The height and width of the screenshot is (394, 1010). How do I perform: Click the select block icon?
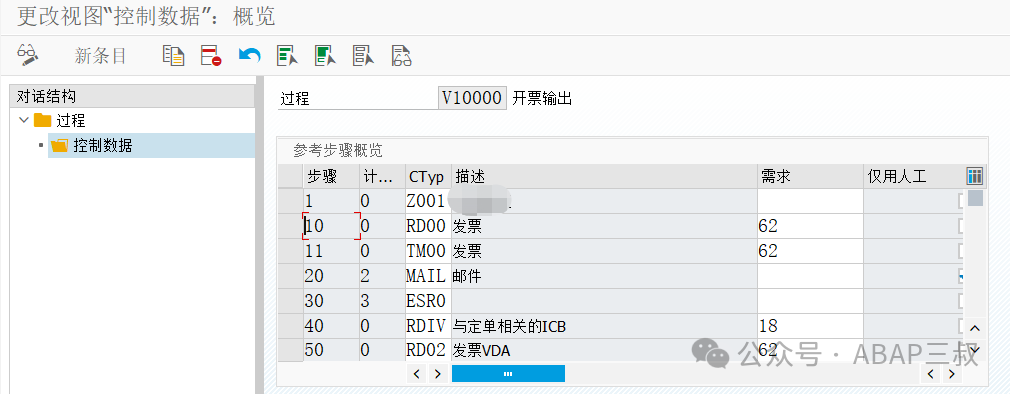click(325, 55)
